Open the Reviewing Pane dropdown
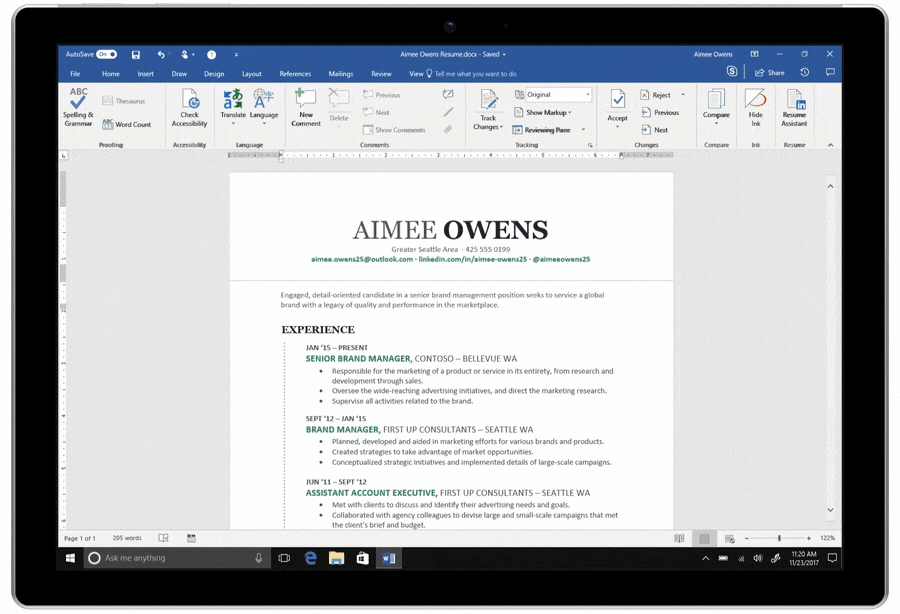 click(x=550, y=129)
